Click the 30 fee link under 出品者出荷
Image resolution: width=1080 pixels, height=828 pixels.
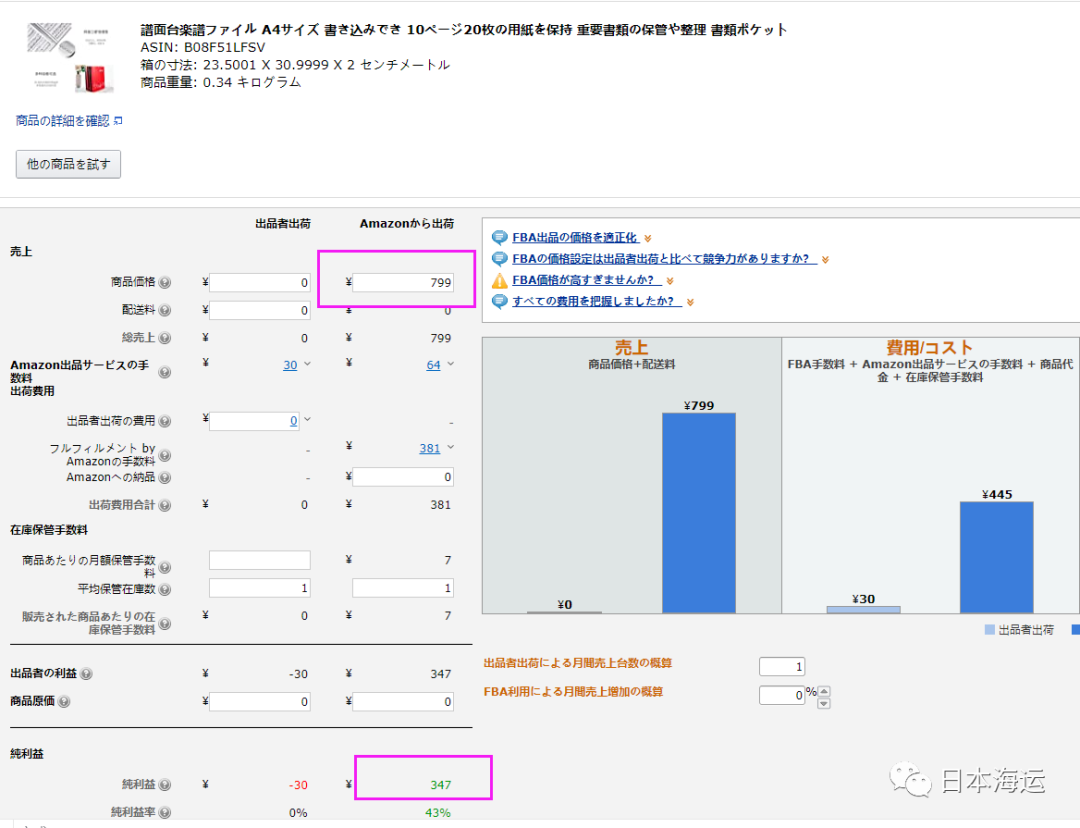pyautogui.click(x=290, y=365)
